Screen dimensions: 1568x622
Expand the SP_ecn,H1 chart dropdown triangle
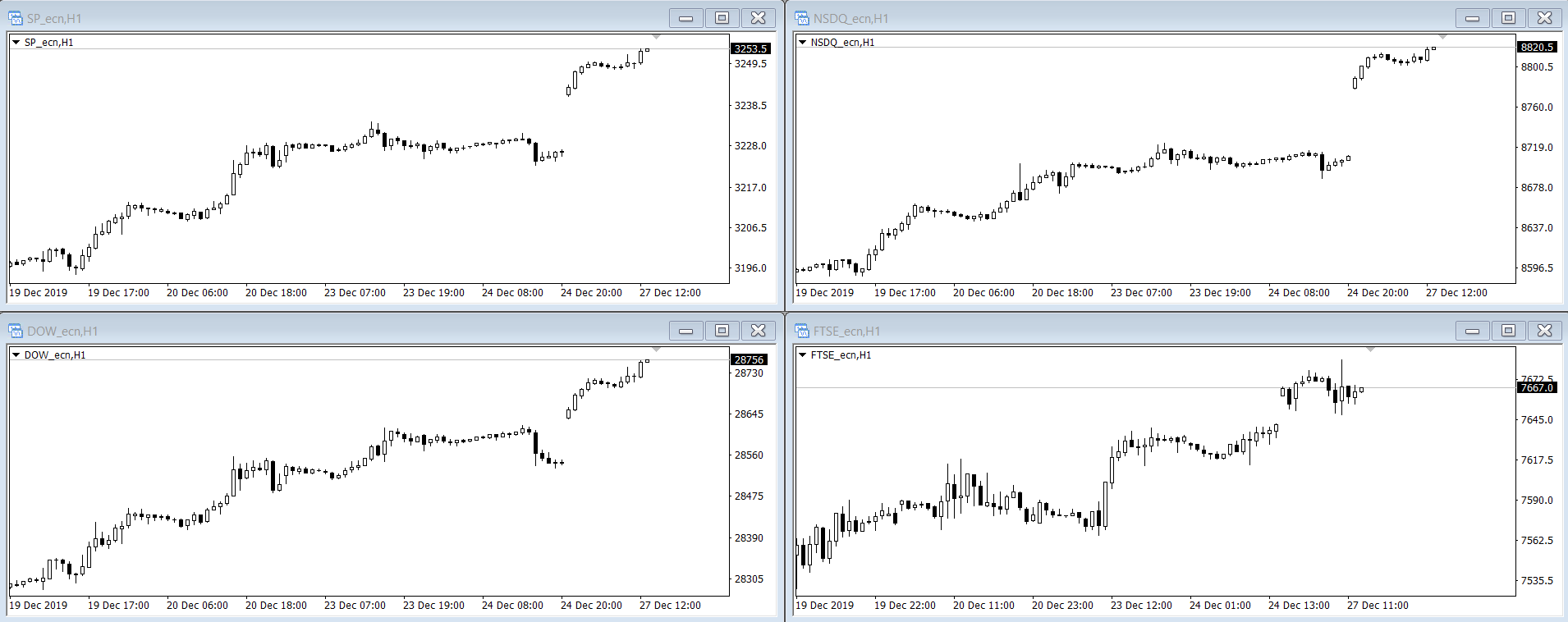coord(16,42)
